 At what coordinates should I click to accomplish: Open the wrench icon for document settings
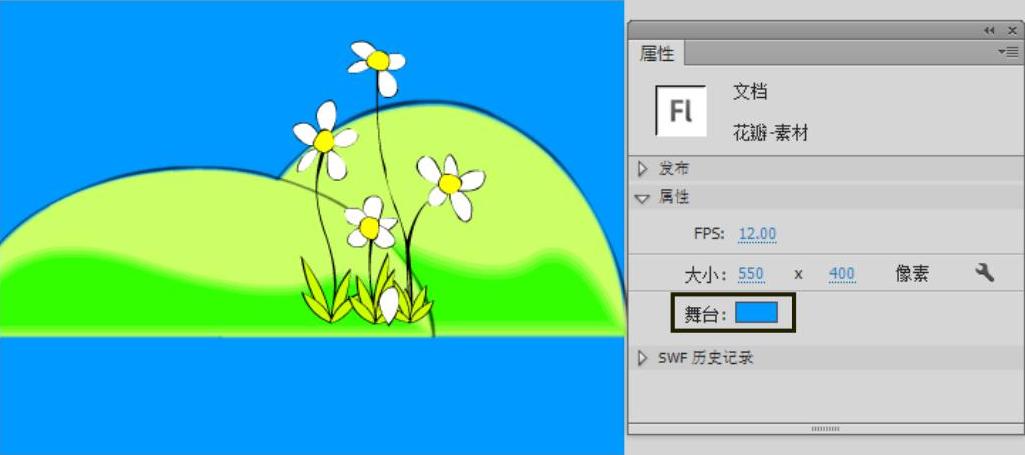[984, 272]
